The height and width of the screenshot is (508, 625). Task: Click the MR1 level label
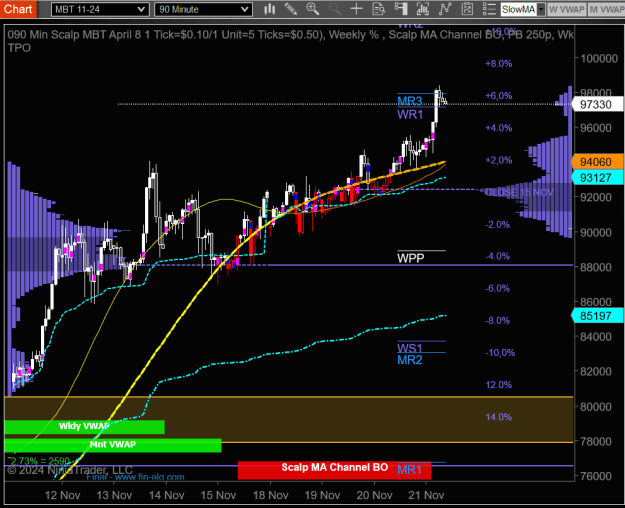pyautogui.click(x=410, y=470)
